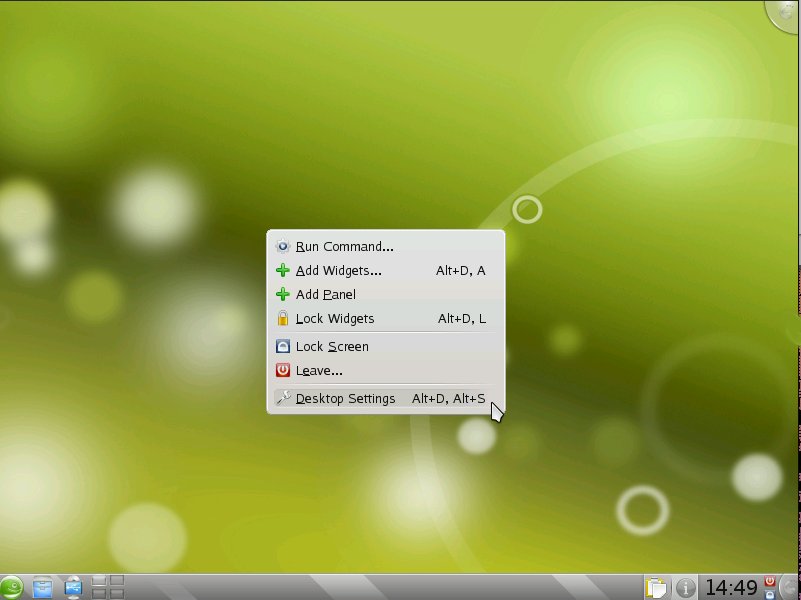Expand the panel cashew at the bottom right
The width and height of the screenshot is (801, 600).
(790, 587)
